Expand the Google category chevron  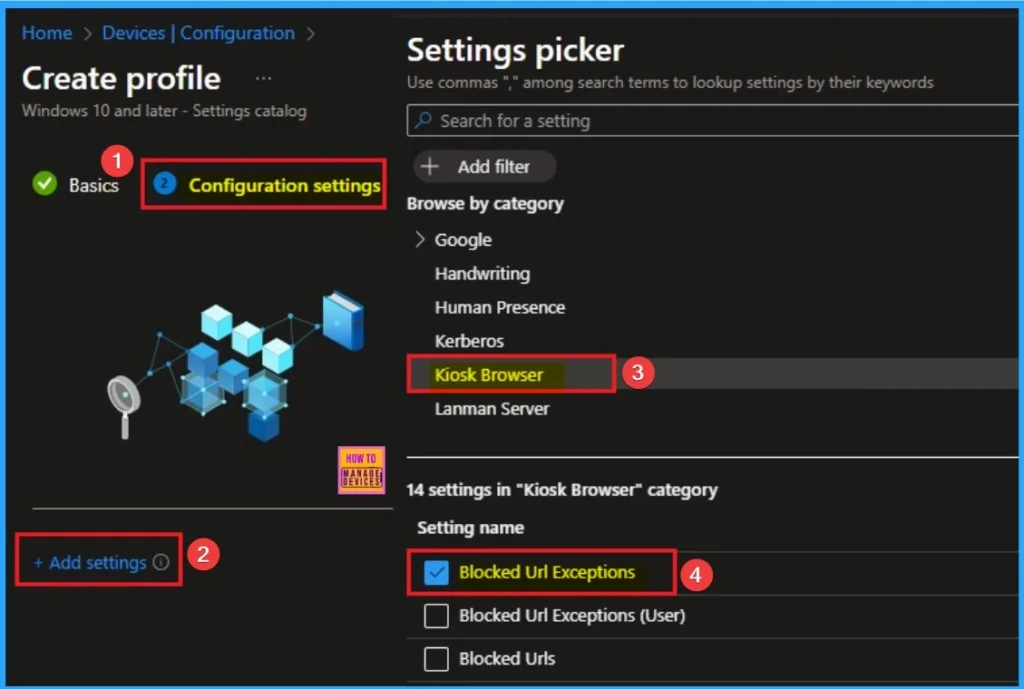click(x=419, y=240)
